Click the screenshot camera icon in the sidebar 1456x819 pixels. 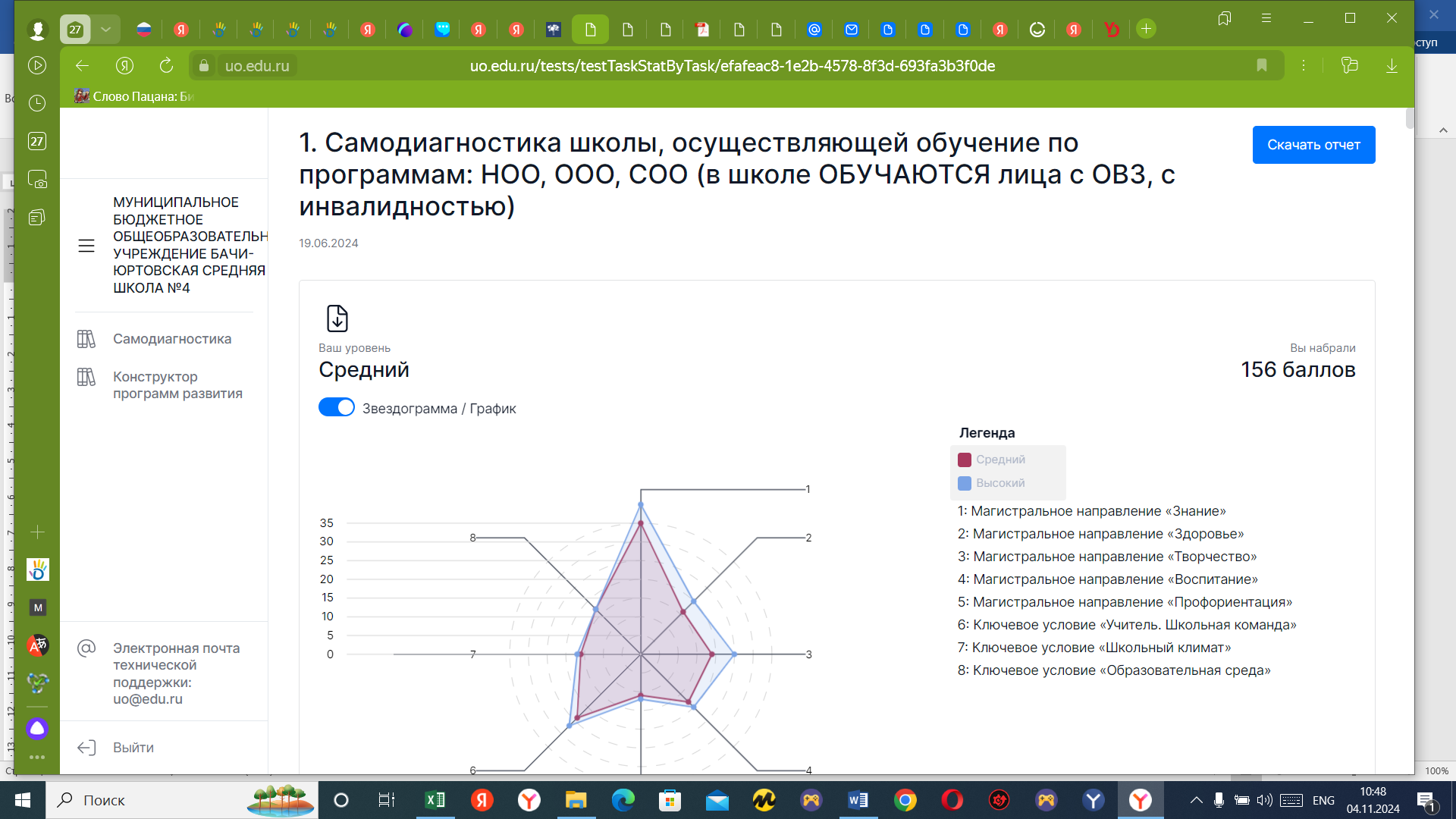point(37,180)
